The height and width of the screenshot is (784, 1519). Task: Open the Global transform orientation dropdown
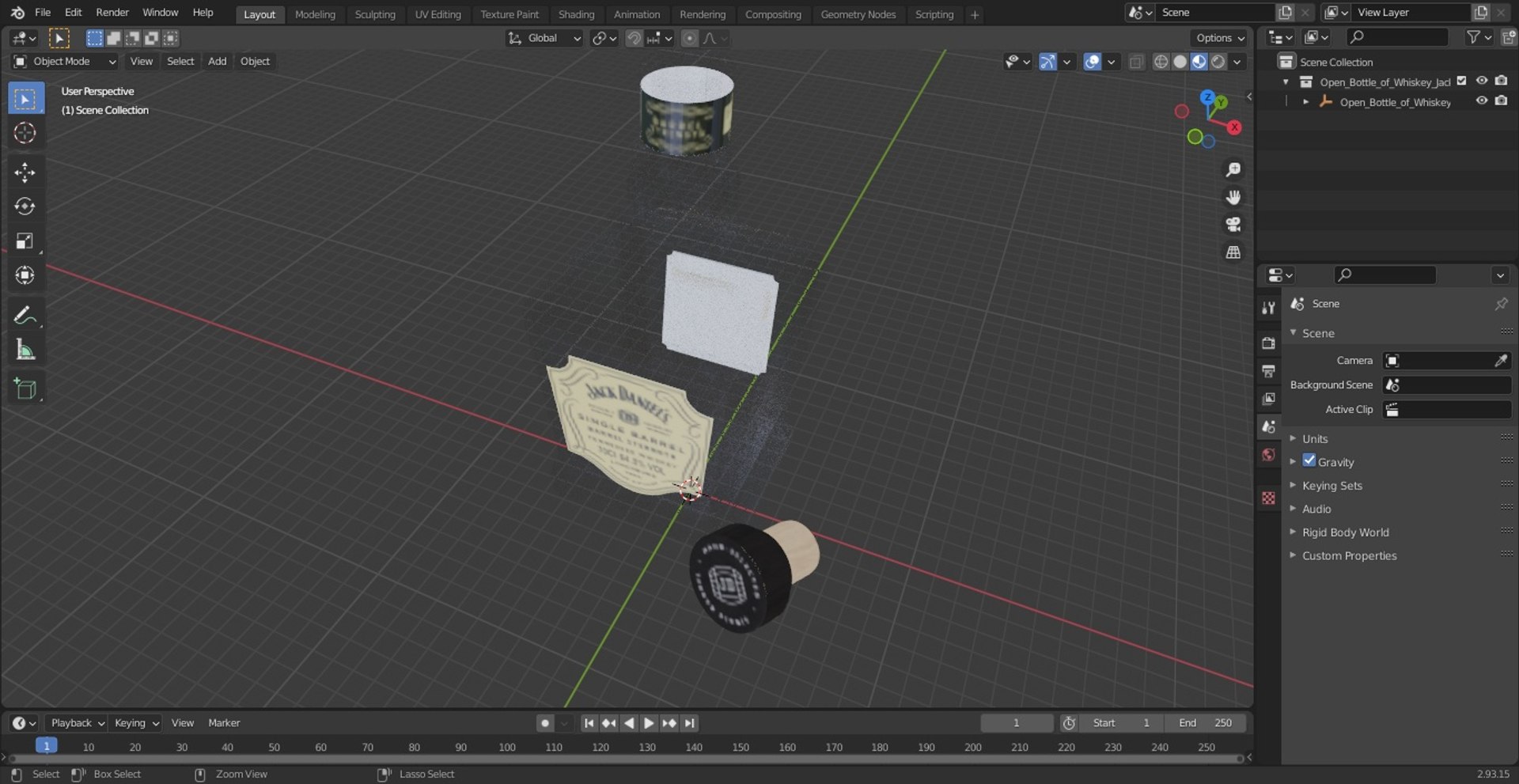[x=544, y=38]
